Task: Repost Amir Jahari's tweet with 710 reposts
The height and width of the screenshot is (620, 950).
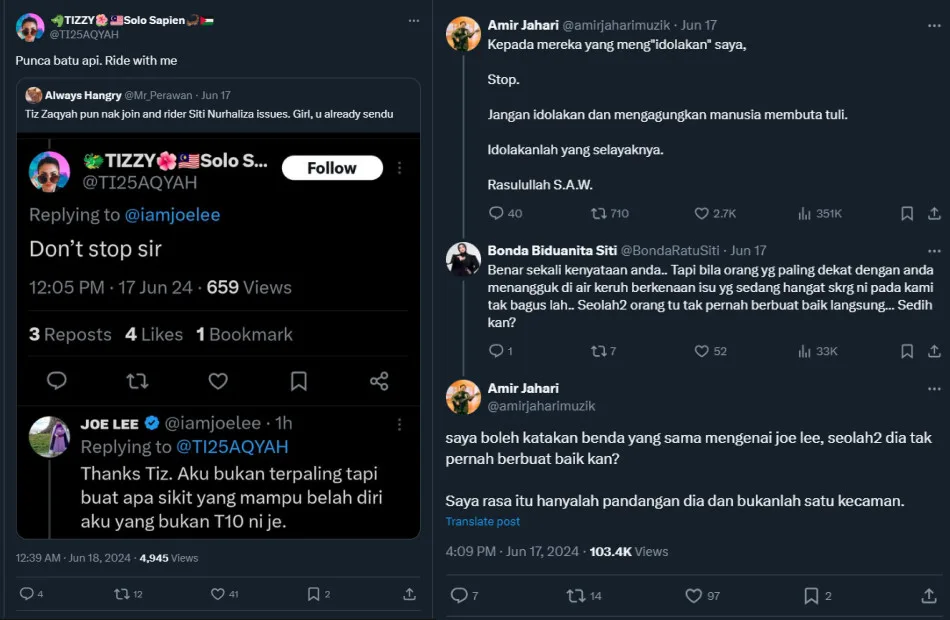Action: 600,213
